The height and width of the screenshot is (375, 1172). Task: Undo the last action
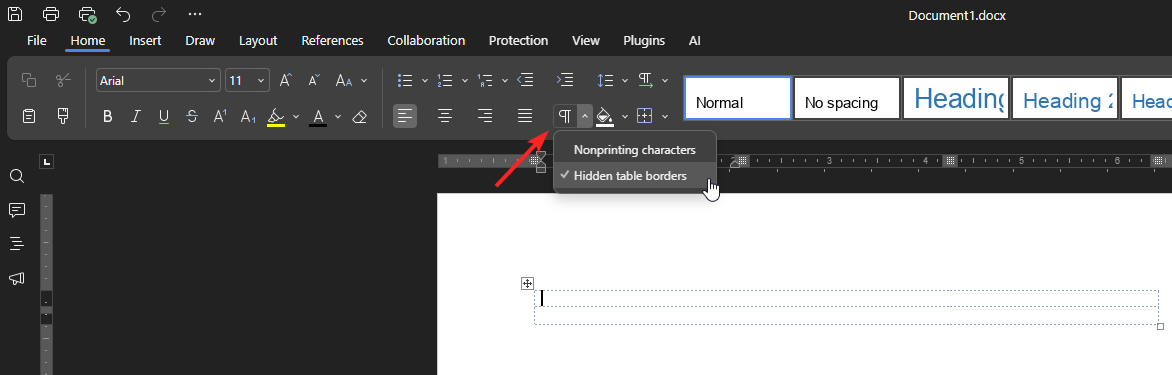(x=123, y=13)
